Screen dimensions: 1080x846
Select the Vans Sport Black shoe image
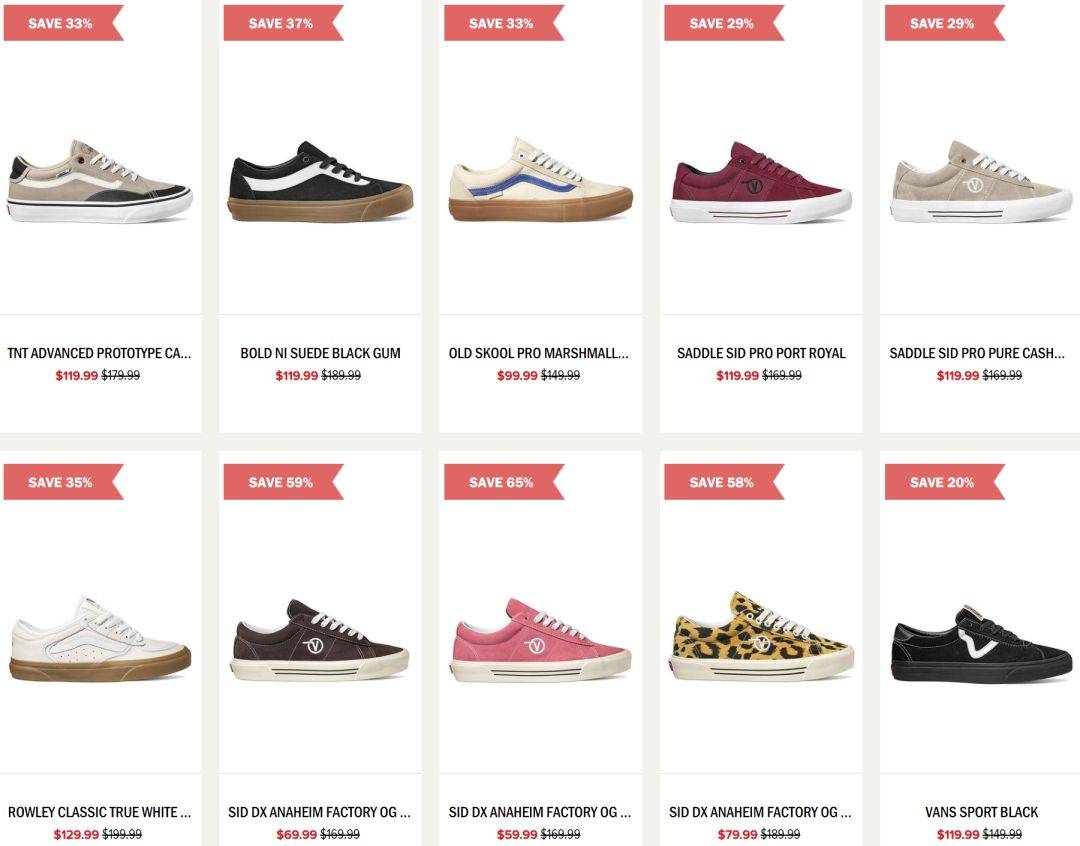982,645
